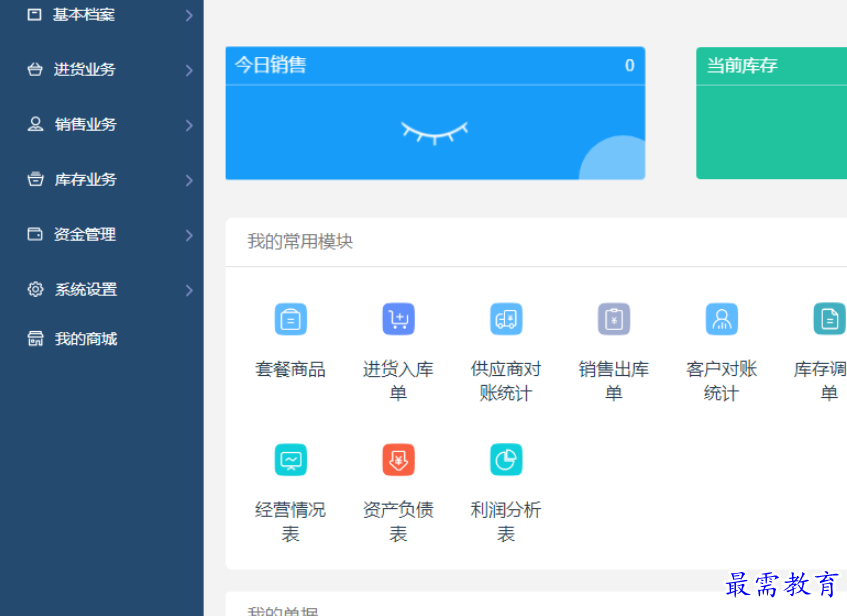Click the 供应商对账统计 label
Viewport: 847px width, 616px height.
coord(506,381)
